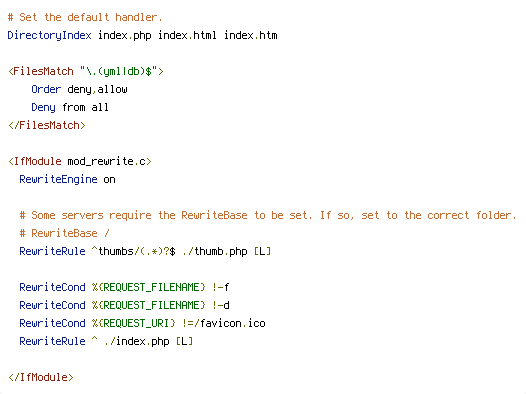Click the 'Order' directive keyword
This screenshot has height=394, width=526.
pyautogui.click(x=46, y=90)
